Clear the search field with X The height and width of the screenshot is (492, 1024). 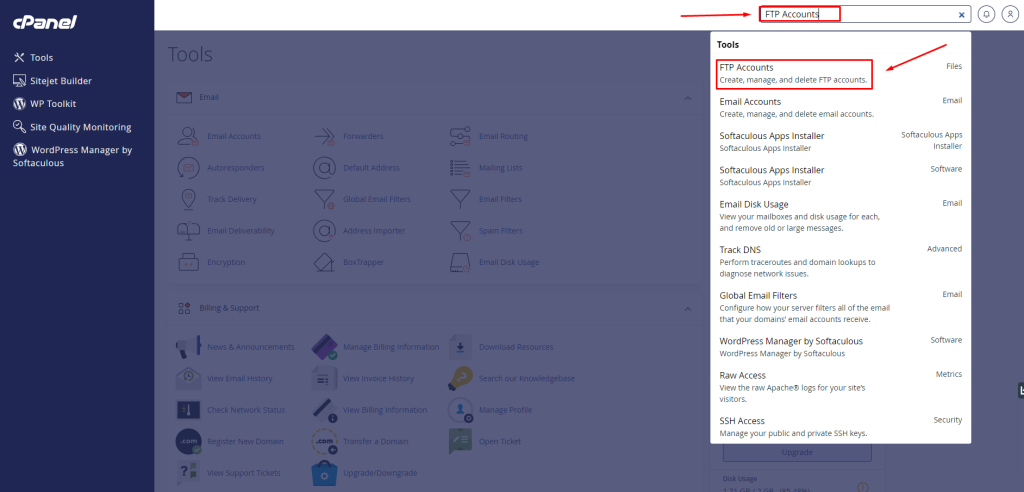(x=961, y=14)
